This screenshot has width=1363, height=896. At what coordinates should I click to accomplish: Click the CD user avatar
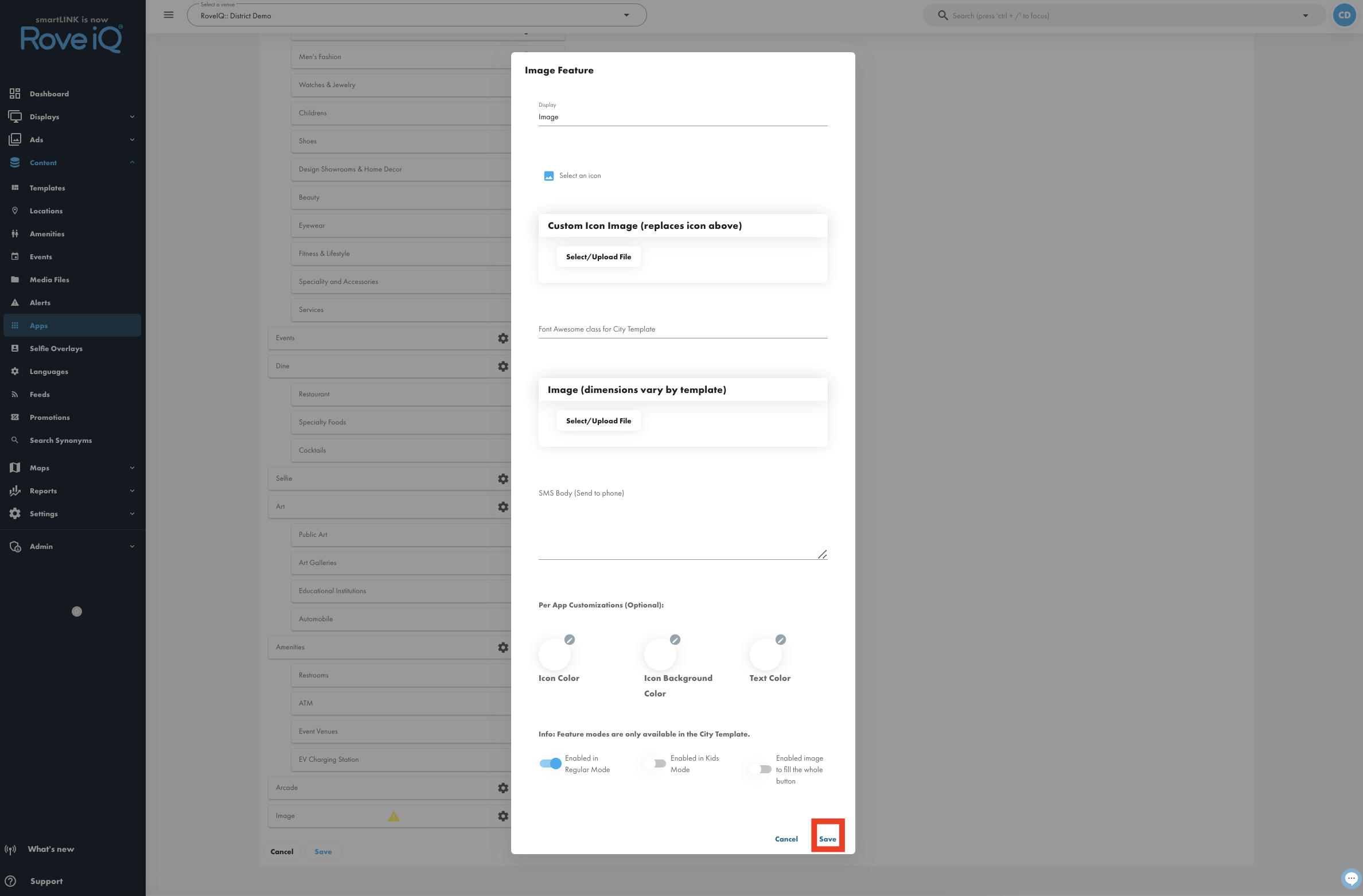click(x=1344, y=15)
